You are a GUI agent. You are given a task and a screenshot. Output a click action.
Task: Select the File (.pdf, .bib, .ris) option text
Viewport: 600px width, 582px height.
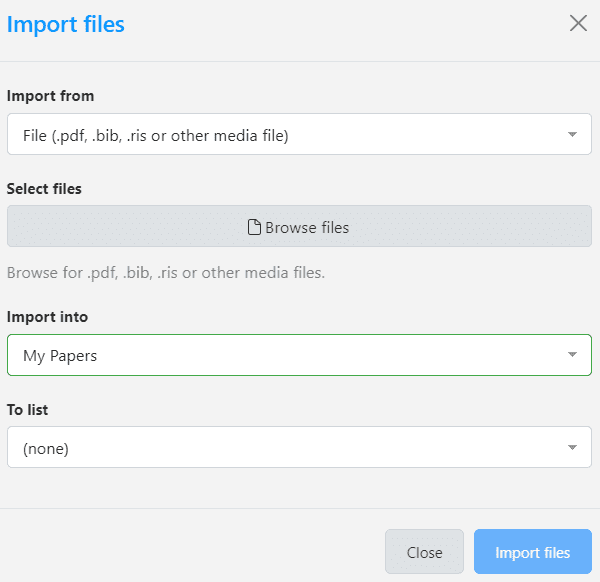pos(156,136)
